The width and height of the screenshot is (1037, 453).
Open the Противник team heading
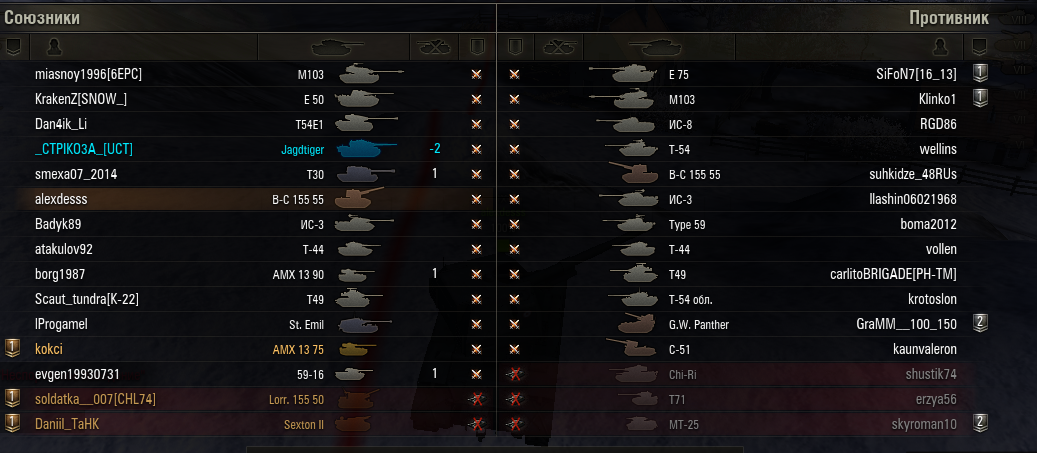(x=949, y=18)
